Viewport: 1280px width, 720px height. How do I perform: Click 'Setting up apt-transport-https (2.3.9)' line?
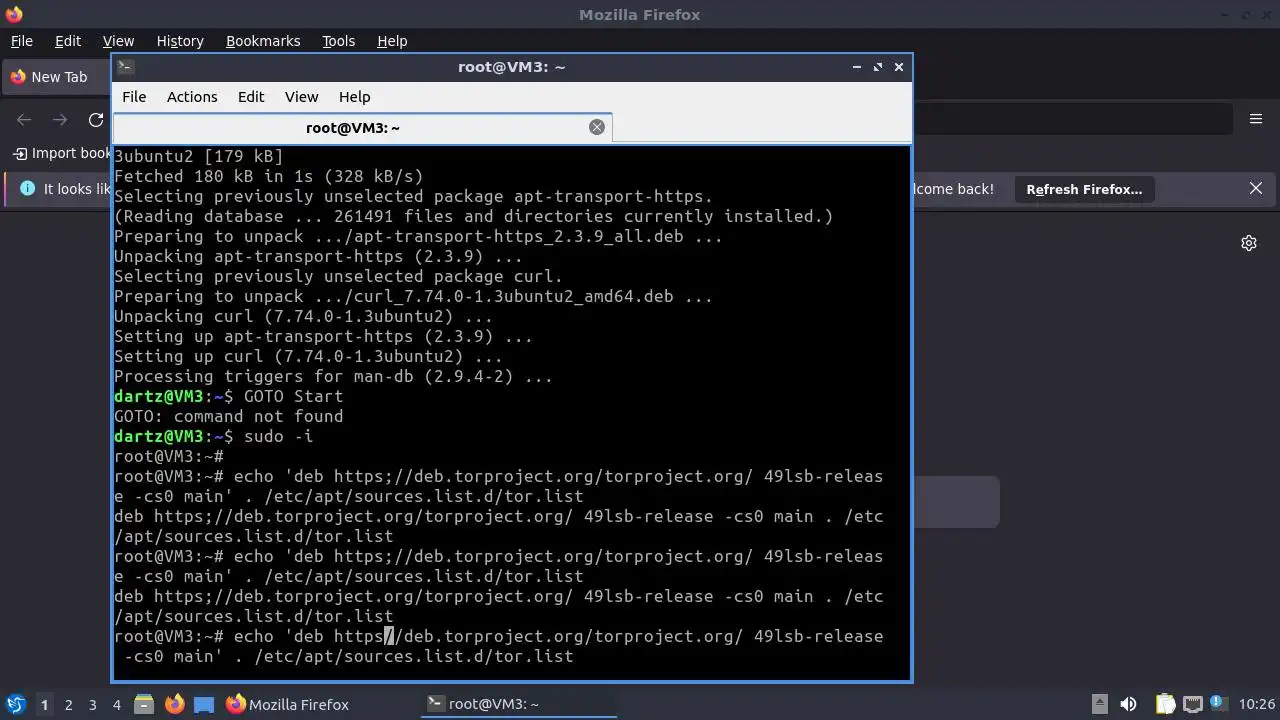[x=323, y=336]
